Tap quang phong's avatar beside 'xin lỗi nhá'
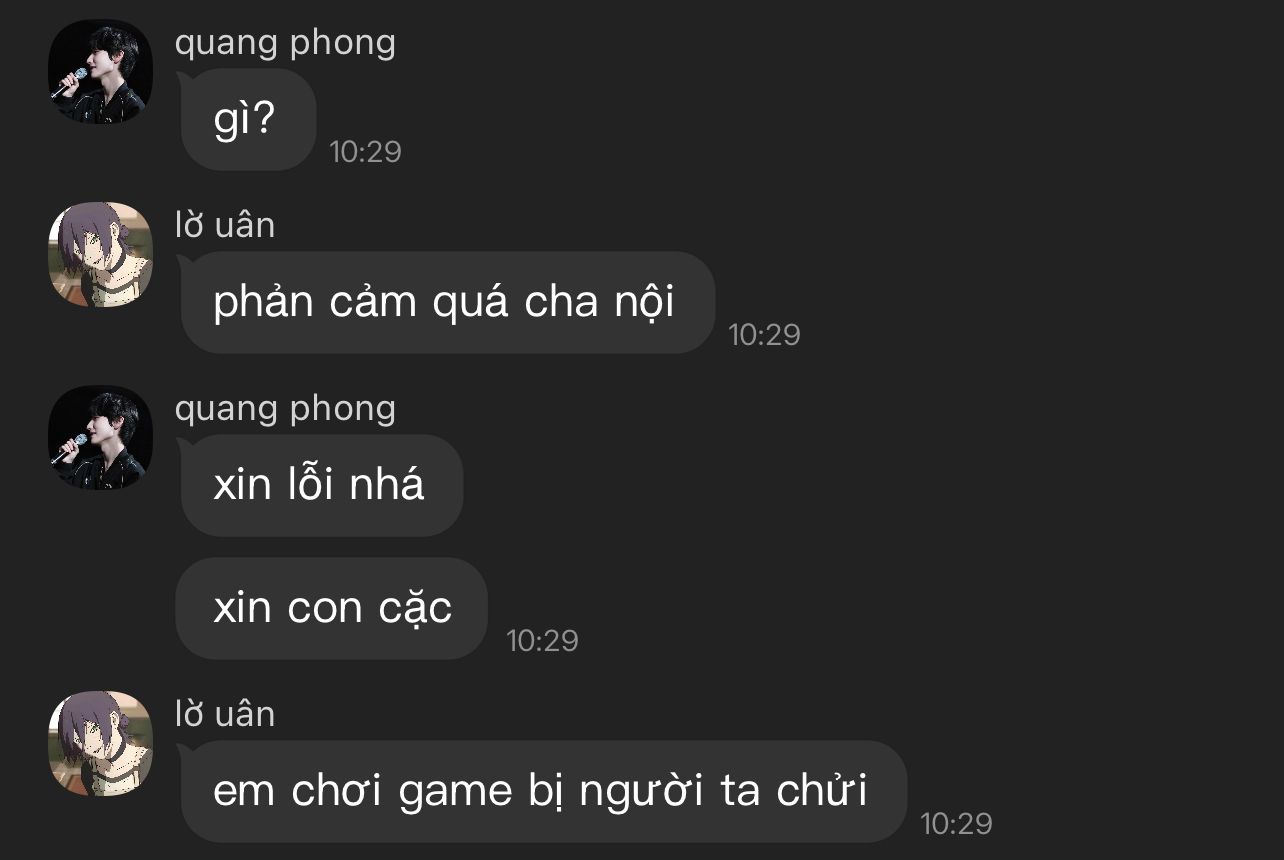This screenshot has width=1284, height=860. click(100, 437)
